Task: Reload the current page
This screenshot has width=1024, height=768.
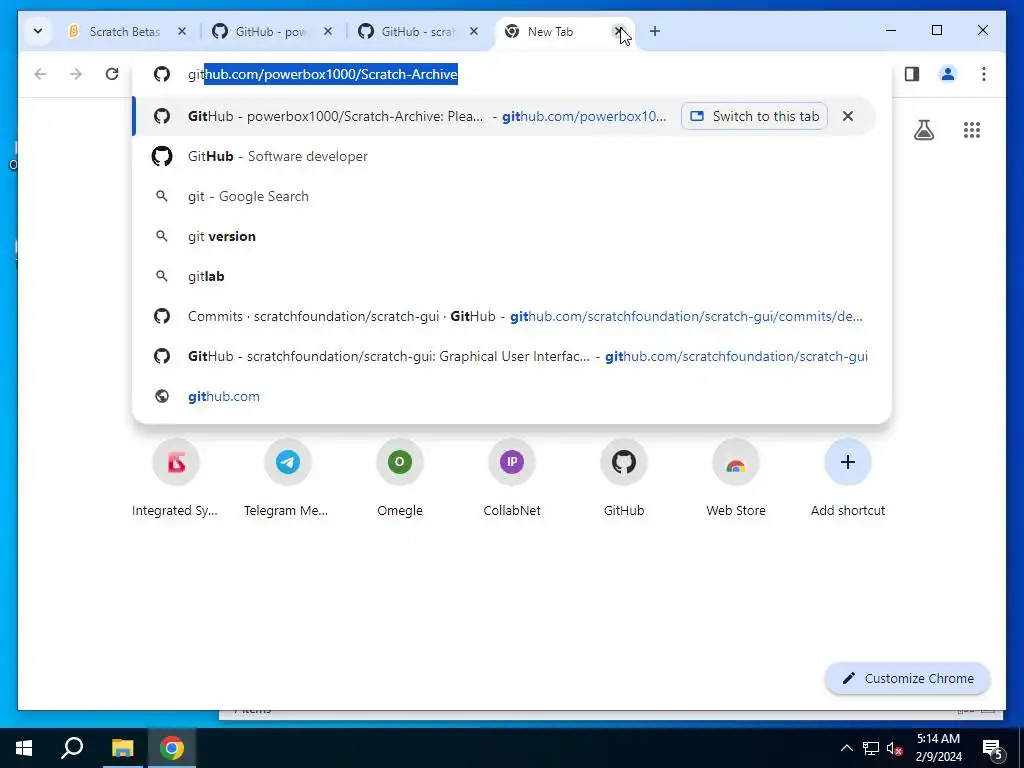Action: tap(112, 74)
